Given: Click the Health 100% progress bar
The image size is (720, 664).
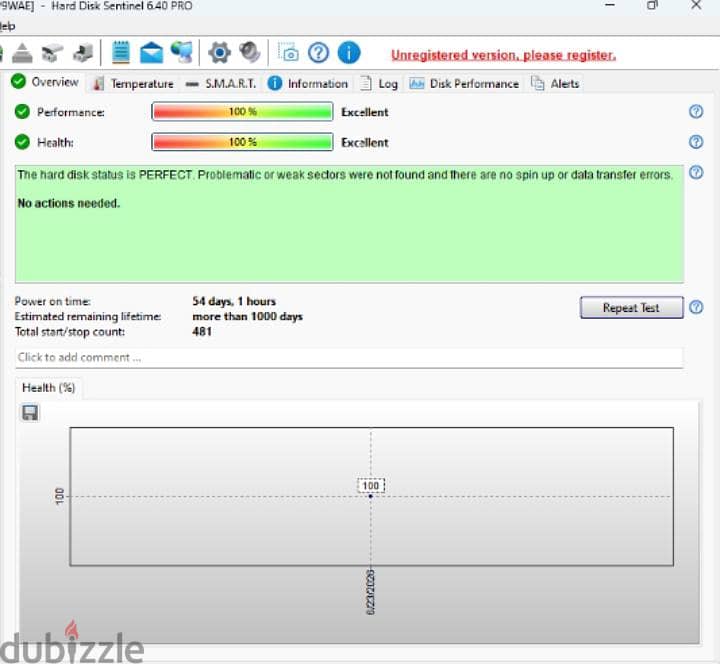Looking at the screenshot, I should [242, 142].
